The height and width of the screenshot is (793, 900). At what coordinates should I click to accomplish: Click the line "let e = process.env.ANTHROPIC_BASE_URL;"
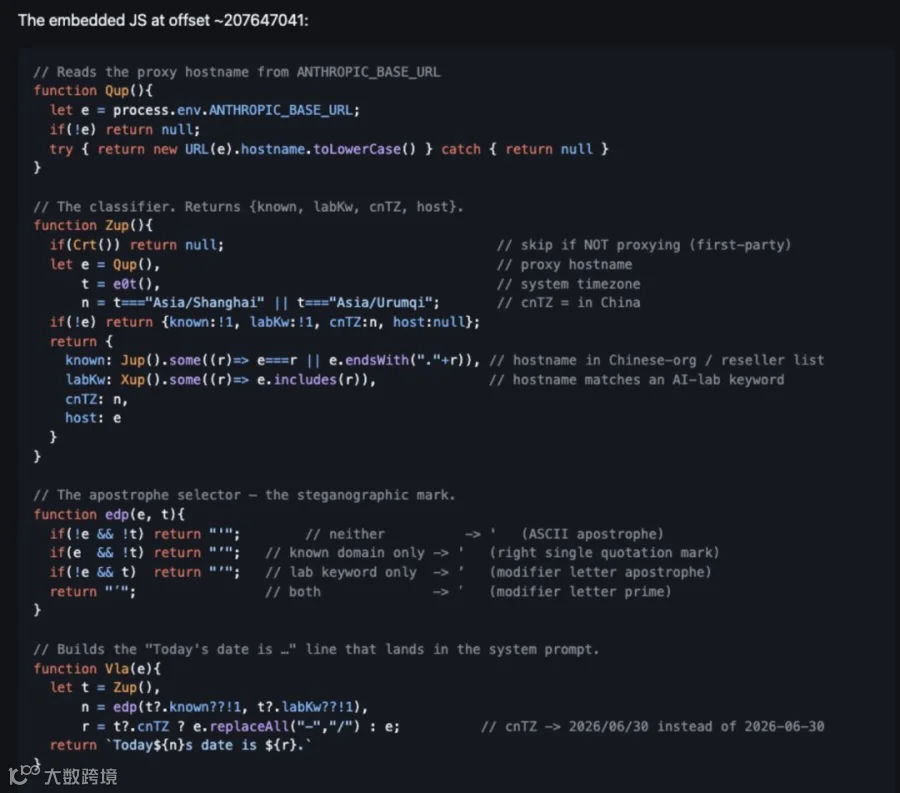point(204,110)
